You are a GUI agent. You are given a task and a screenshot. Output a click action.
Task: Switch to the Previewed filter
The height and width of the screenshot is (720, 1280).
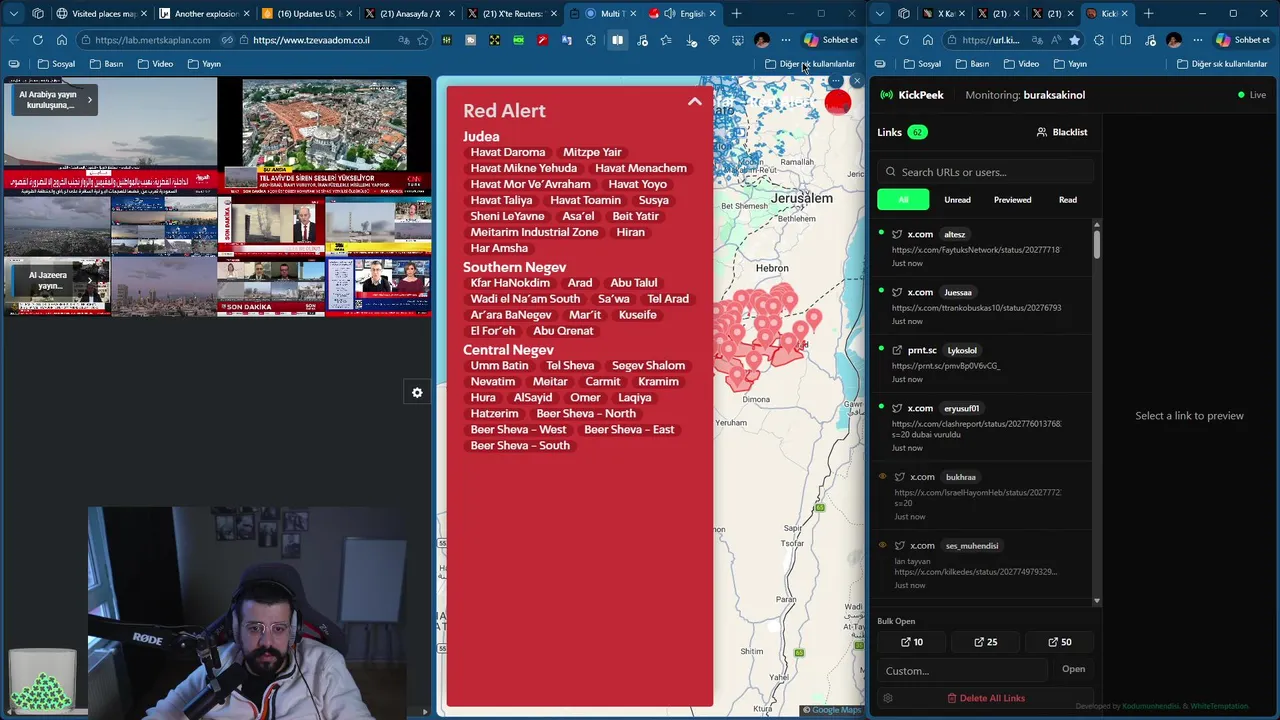point(1012,200)
